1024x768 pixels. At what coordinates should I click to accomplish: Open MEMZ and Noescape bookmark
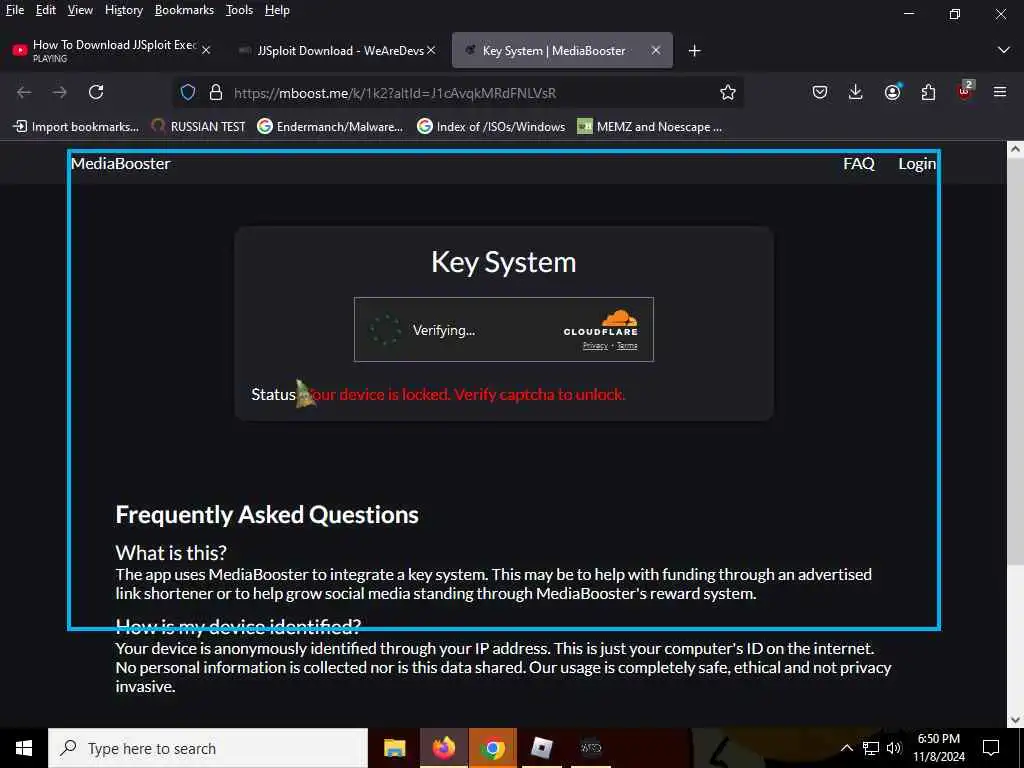[x=650, y=127]
